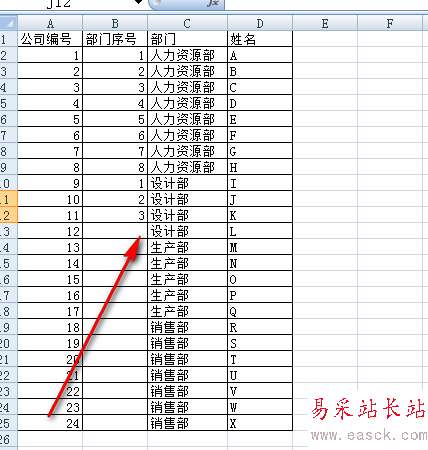Click company number cell 10
Image resolution: width=428 pixels, height=450 pixels.
pos(50,199)
